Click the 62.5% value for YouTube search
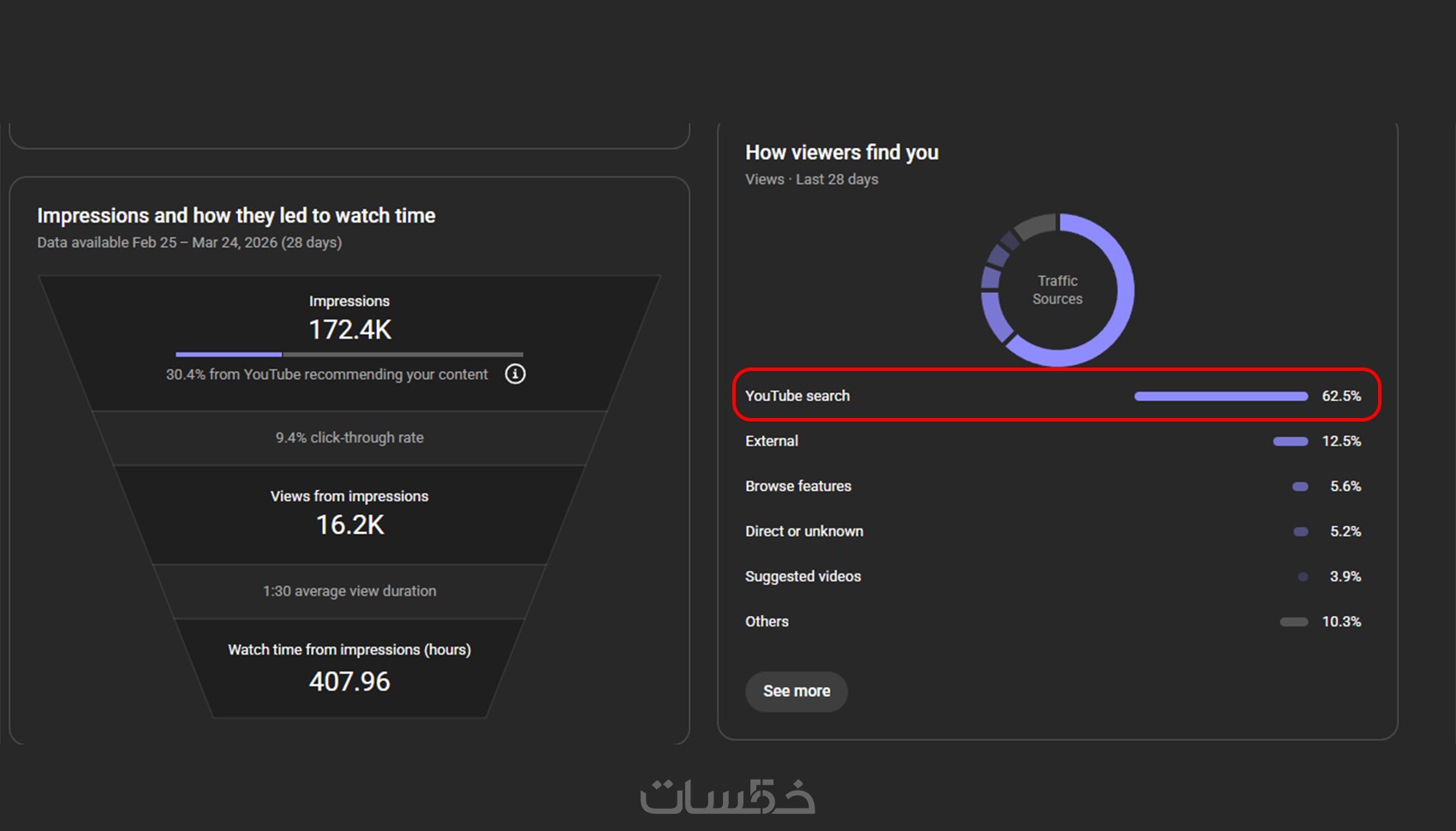 1341,396
